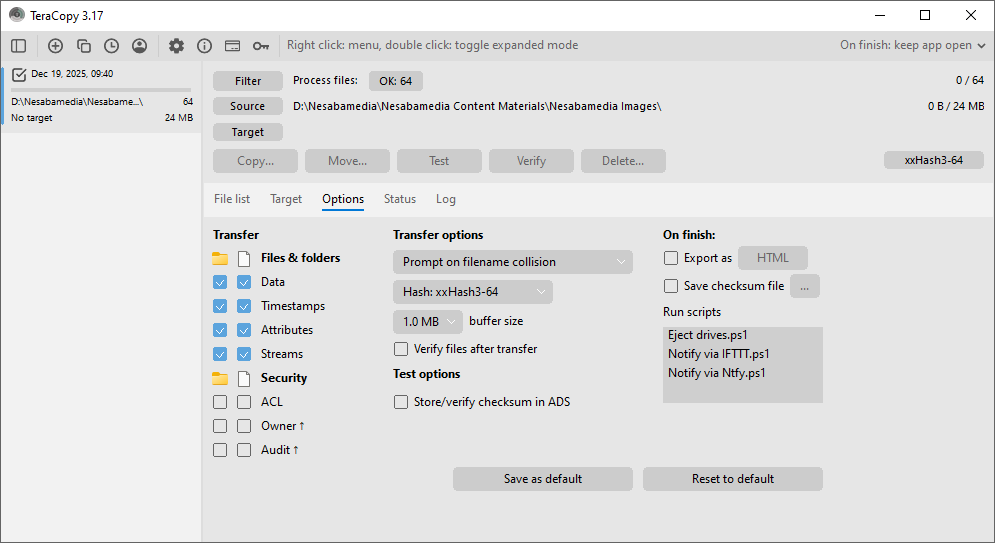Click the info circle icon
Viewport: 995px width, 543px height.
[x=204, y=45]
